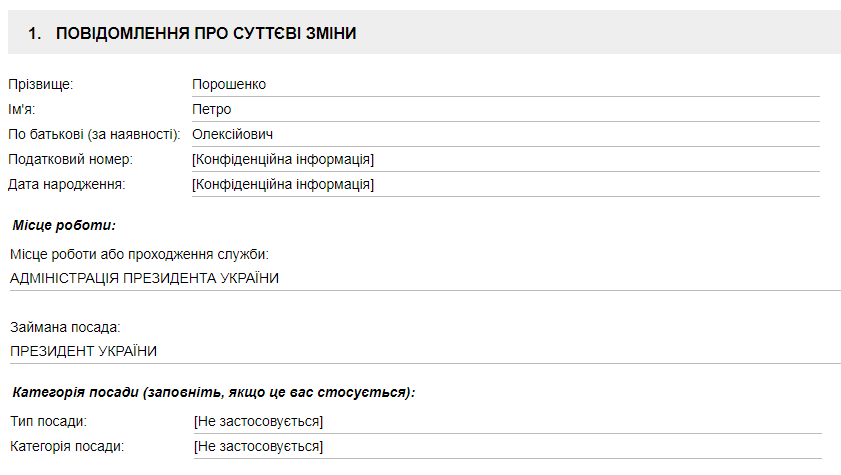Select the position value "ПРЕЗИДЕНТ УКРАЇНИ"

(x=83, y=351)
